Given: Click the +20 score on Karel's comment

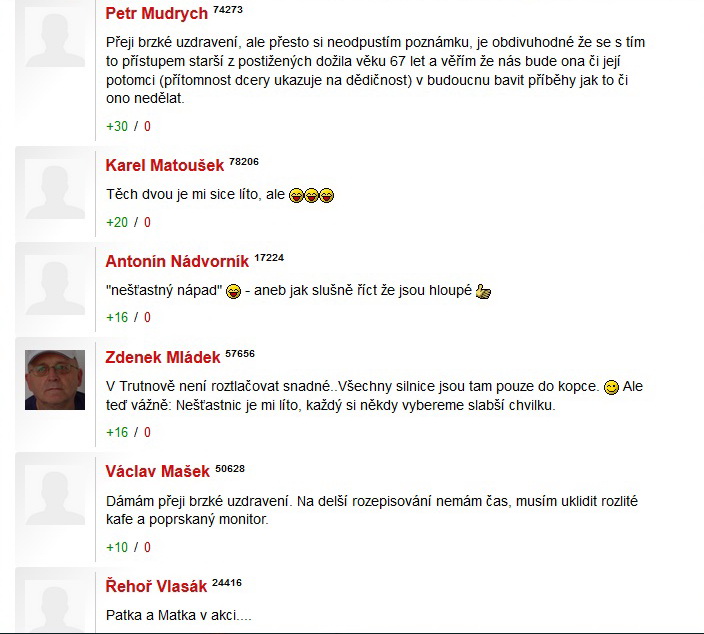Looking at the screenshot, I should tap(117, 222).
